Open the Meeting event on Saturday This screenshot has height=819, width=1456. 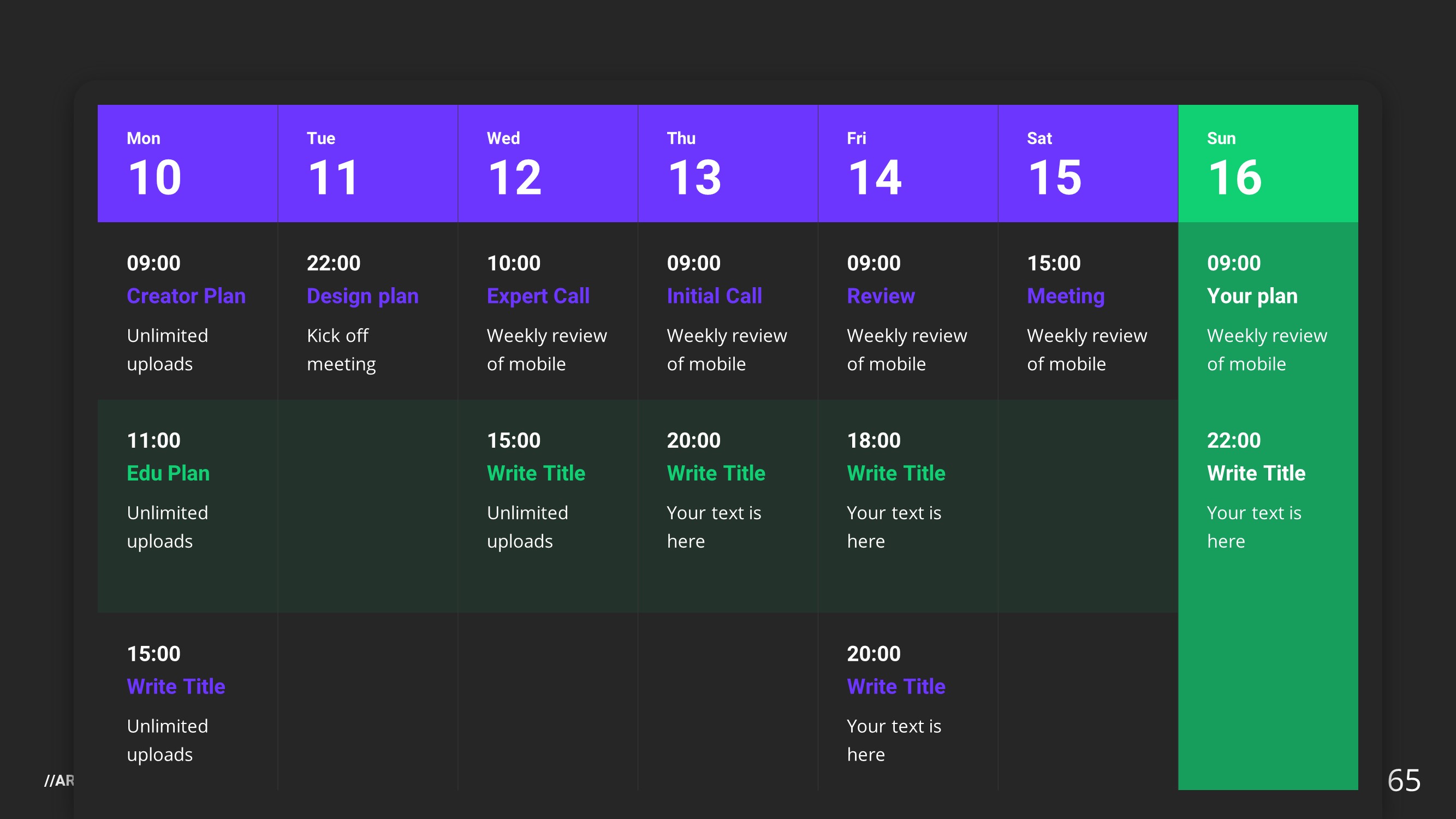(x=1066, y=296)
